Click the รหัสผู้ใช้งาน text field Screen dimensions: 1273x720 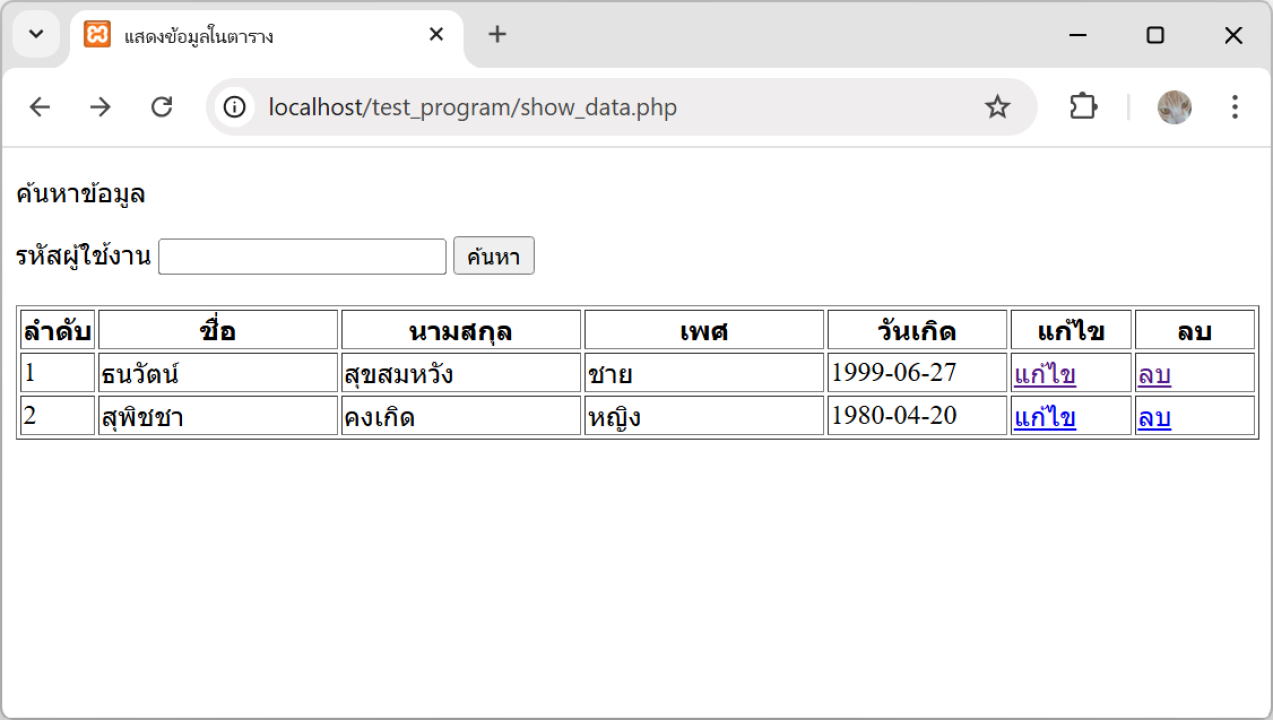click(x=302, y=257)
